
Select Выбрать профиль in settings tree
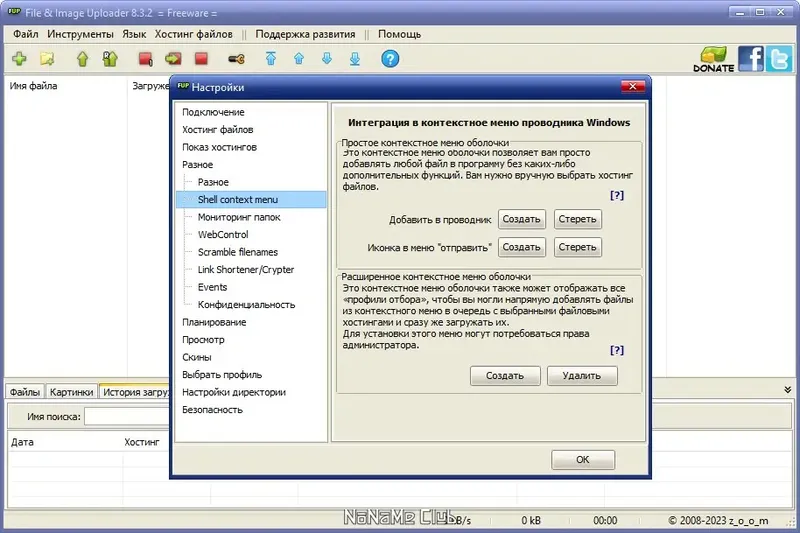click(222, 375)
